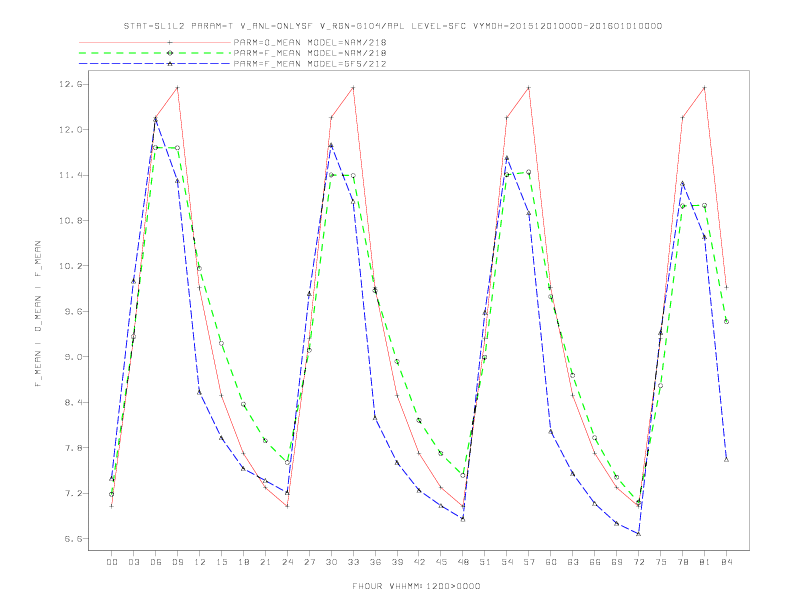Image resolution: width=792 pixels, height=612 pixels.
Task: Click y-axis tick label 12.0
Action: [x=70, y=130]
